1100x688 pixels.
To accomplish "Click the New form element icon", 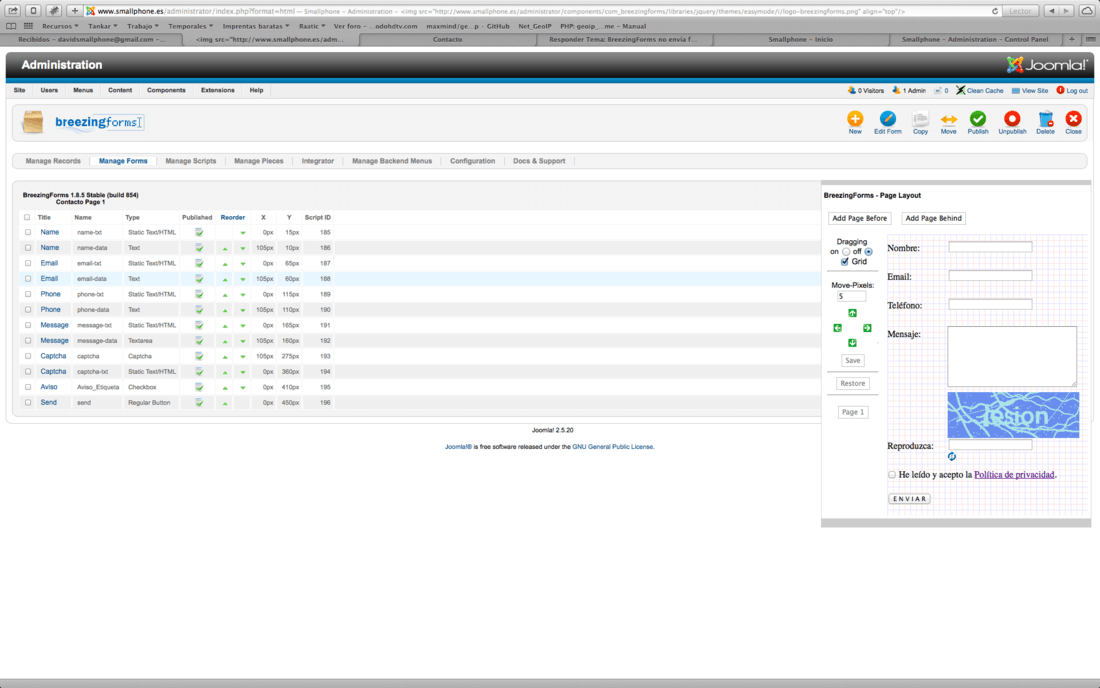I will coord(854,119).
